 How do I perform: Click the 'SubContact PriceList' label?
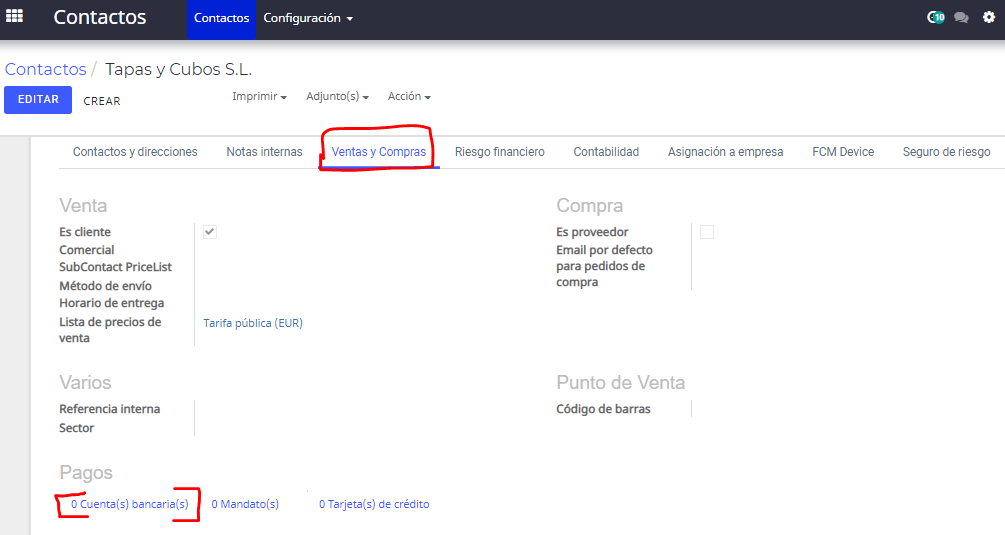click(115, 267)
